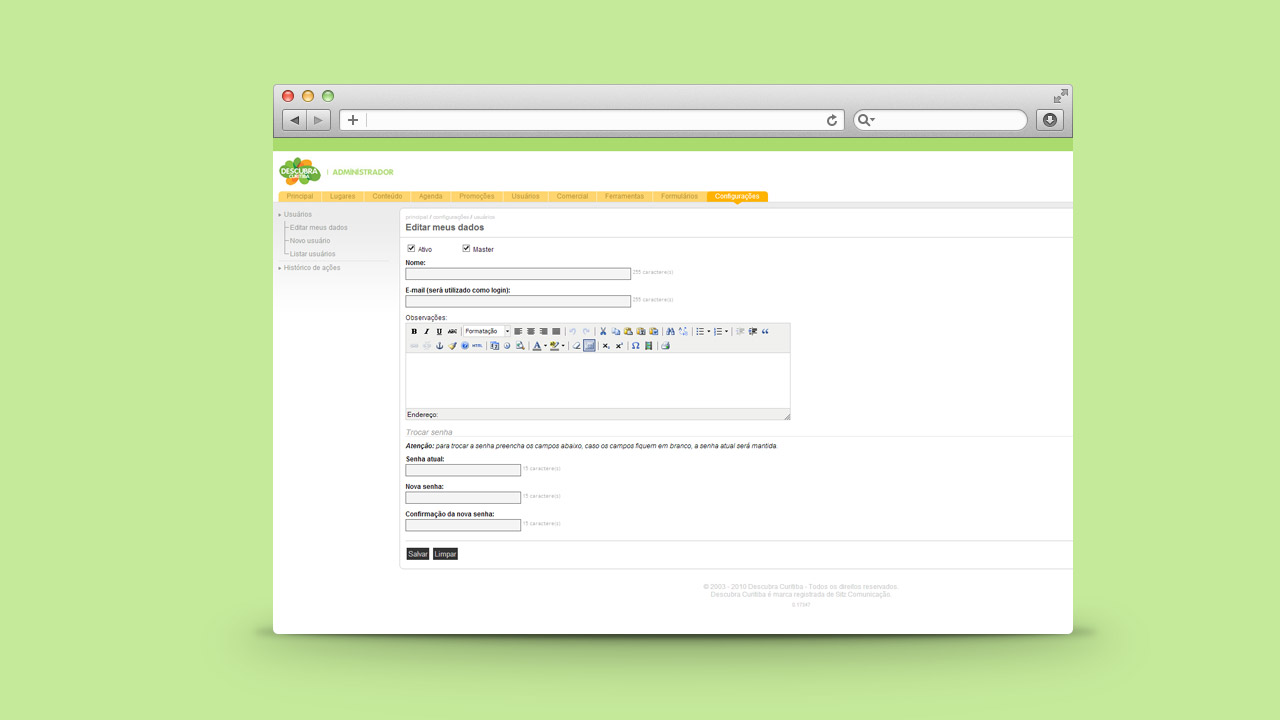
Task: Align text left in the editor
Action: pos(518,331)
